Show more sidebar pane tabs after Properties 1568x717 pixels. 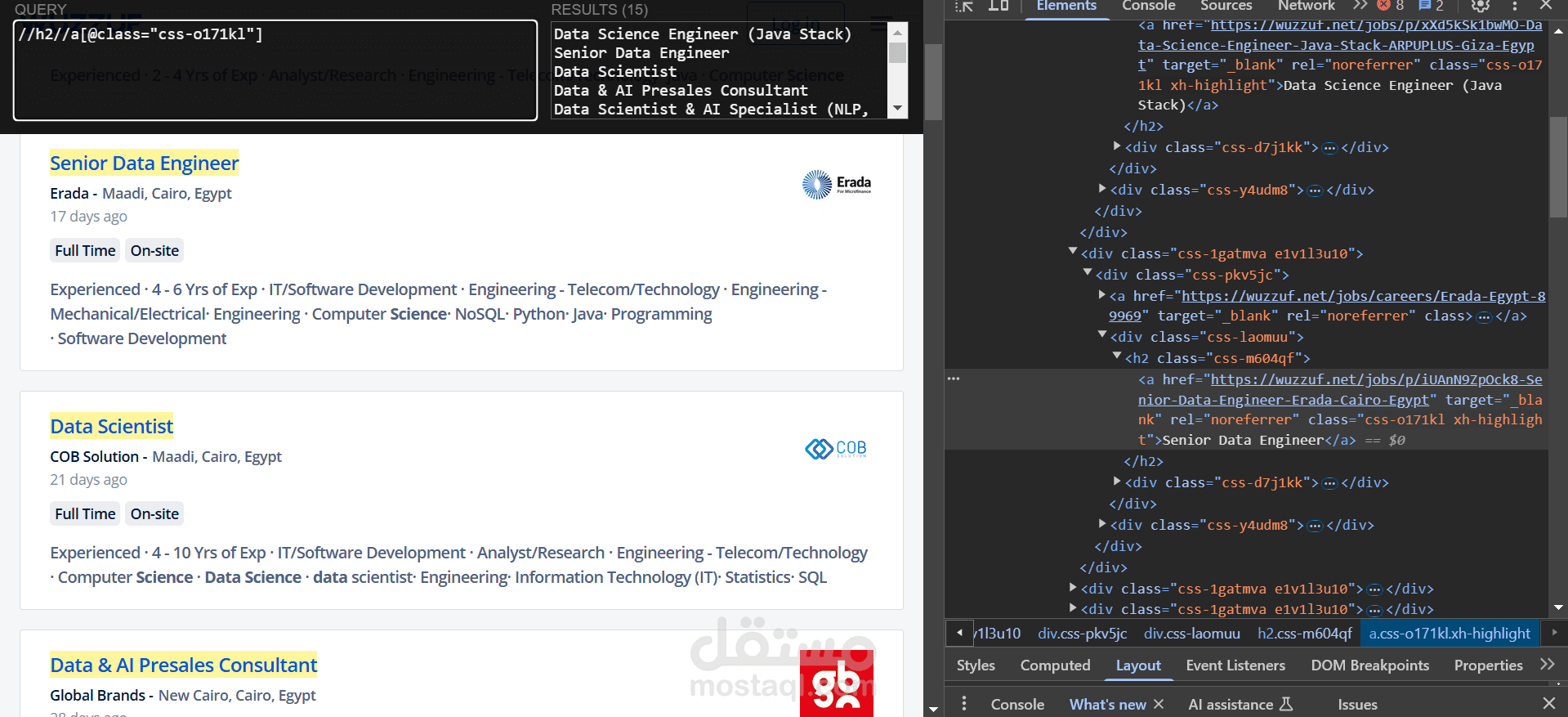[x=1547, y=665]
